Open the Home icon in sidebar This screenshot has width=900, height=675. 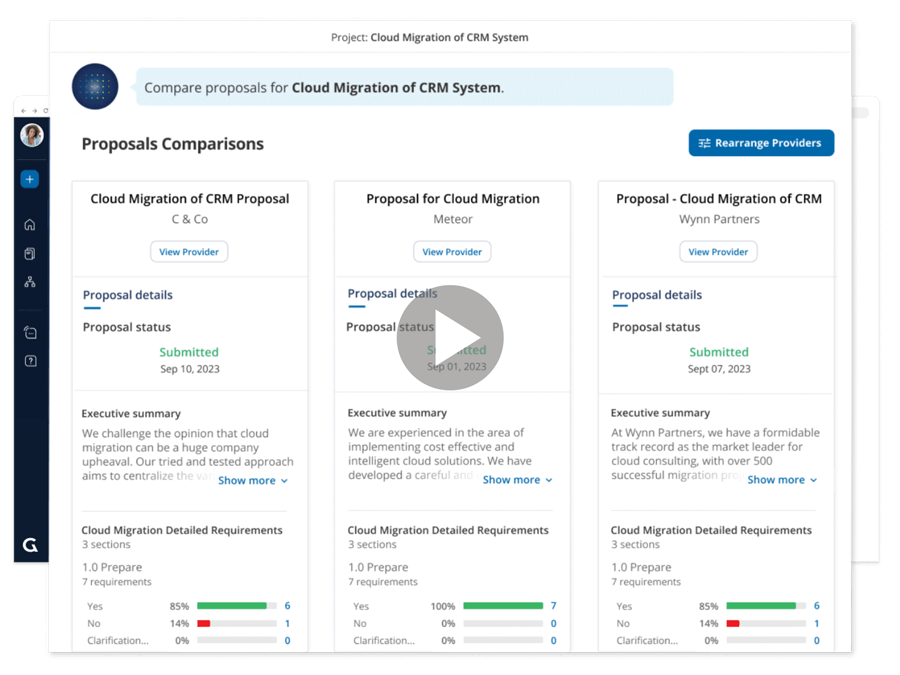pyautogui.click(x=30, y=225)
